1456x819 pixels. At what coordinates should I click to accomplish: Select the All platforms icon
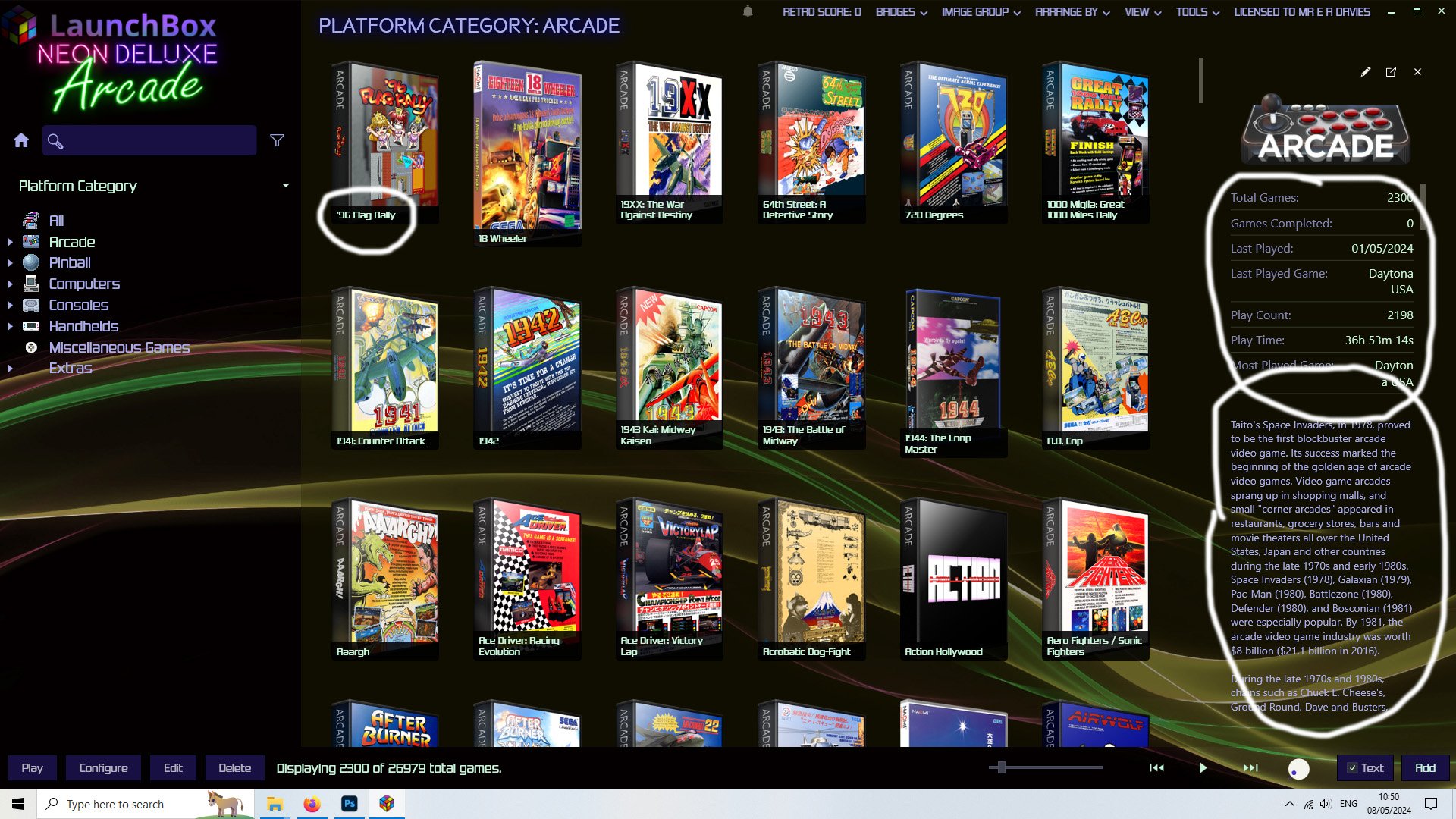[31, 221]
